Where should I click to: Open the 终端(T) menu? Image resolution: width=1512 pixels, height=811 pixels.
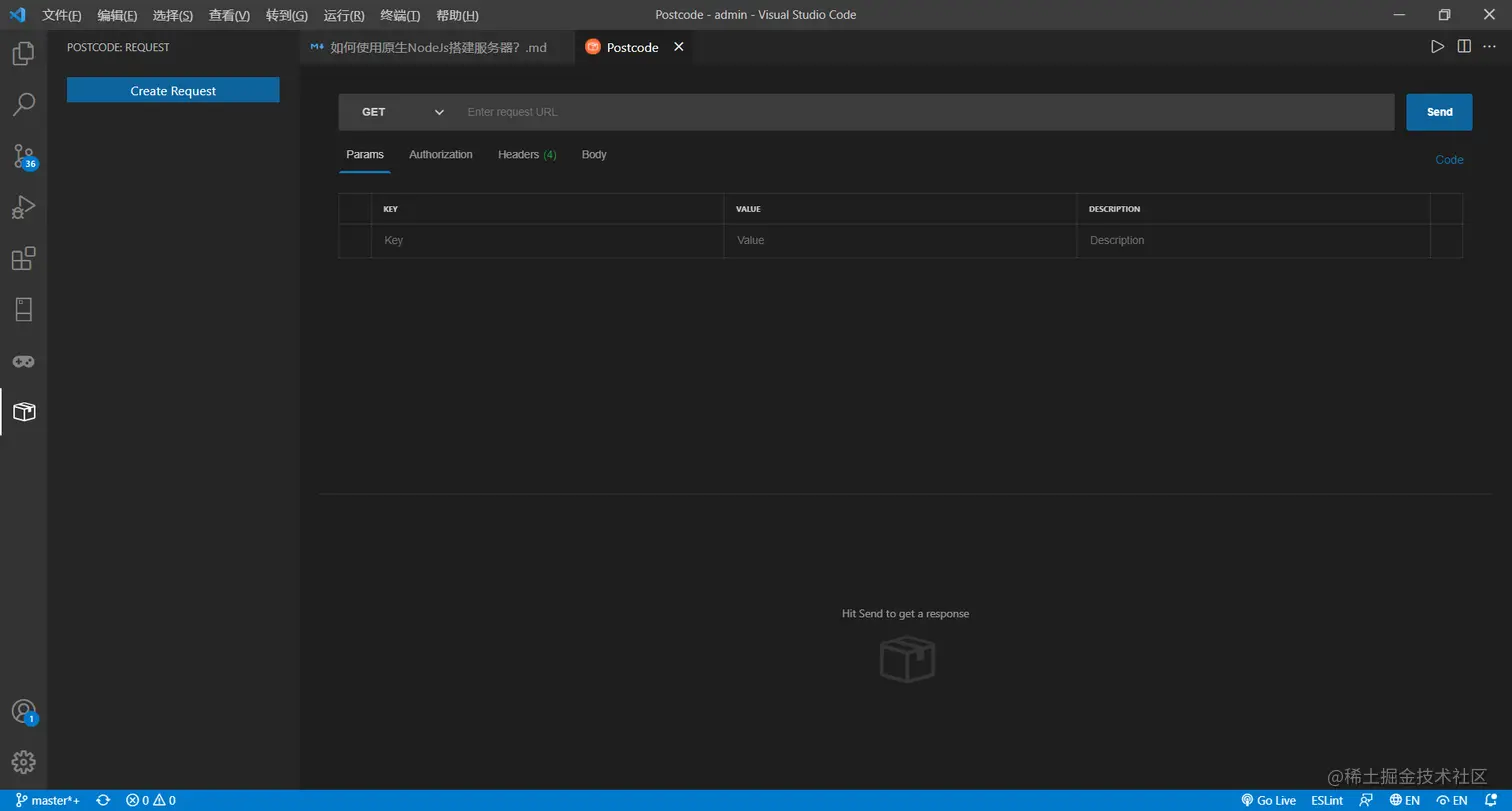coord(400,15)
